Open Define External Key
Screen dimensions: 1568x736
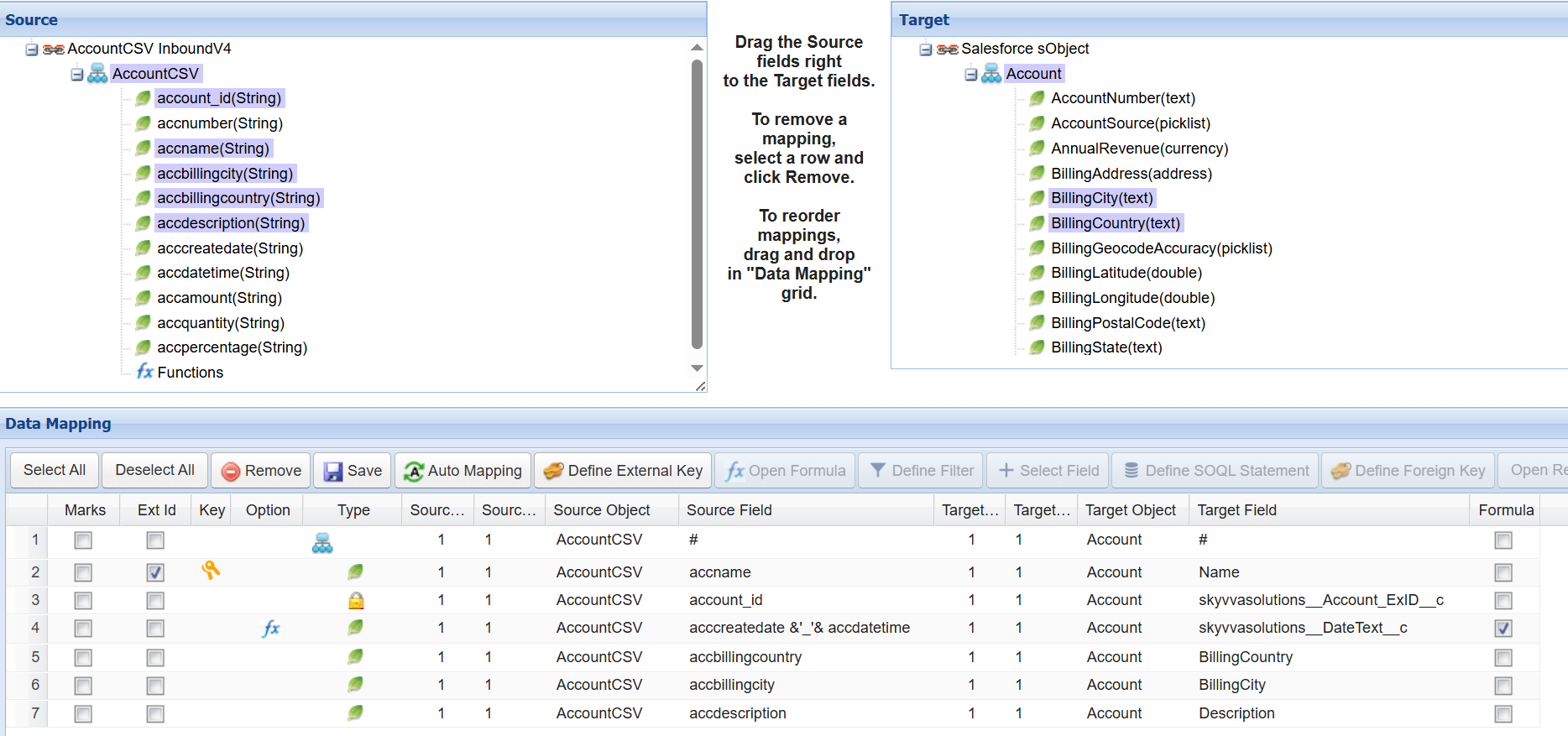[x=623, y=471]
